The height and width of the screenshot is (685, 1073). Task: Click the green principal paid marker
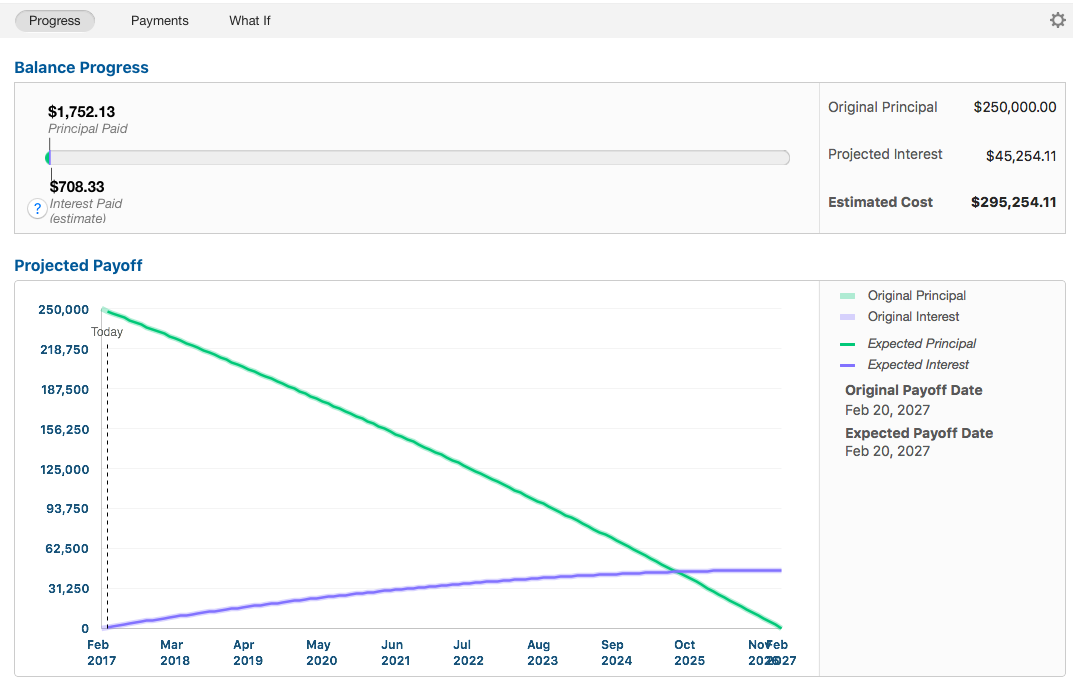[x=48, y=158]
